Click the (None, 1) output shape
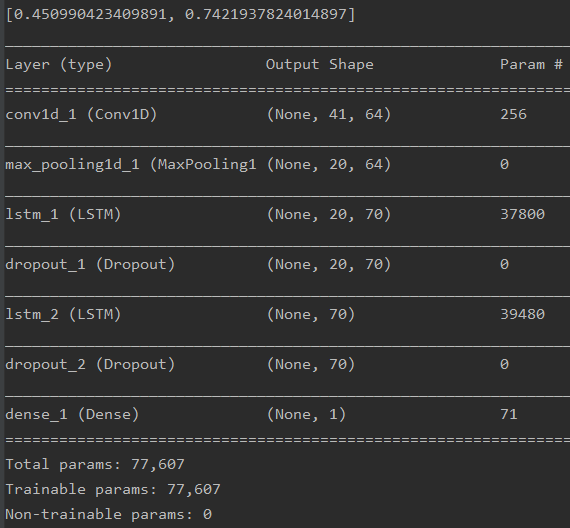Viewport: 570px width, 528px height. (306, 414)
